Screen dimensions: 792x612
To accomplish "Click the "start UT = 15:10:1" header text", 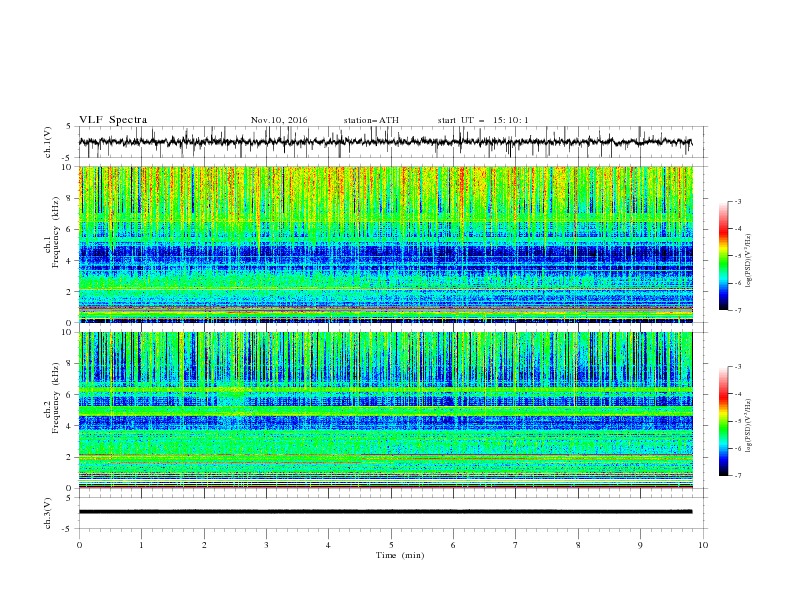I will coord(483,120).
